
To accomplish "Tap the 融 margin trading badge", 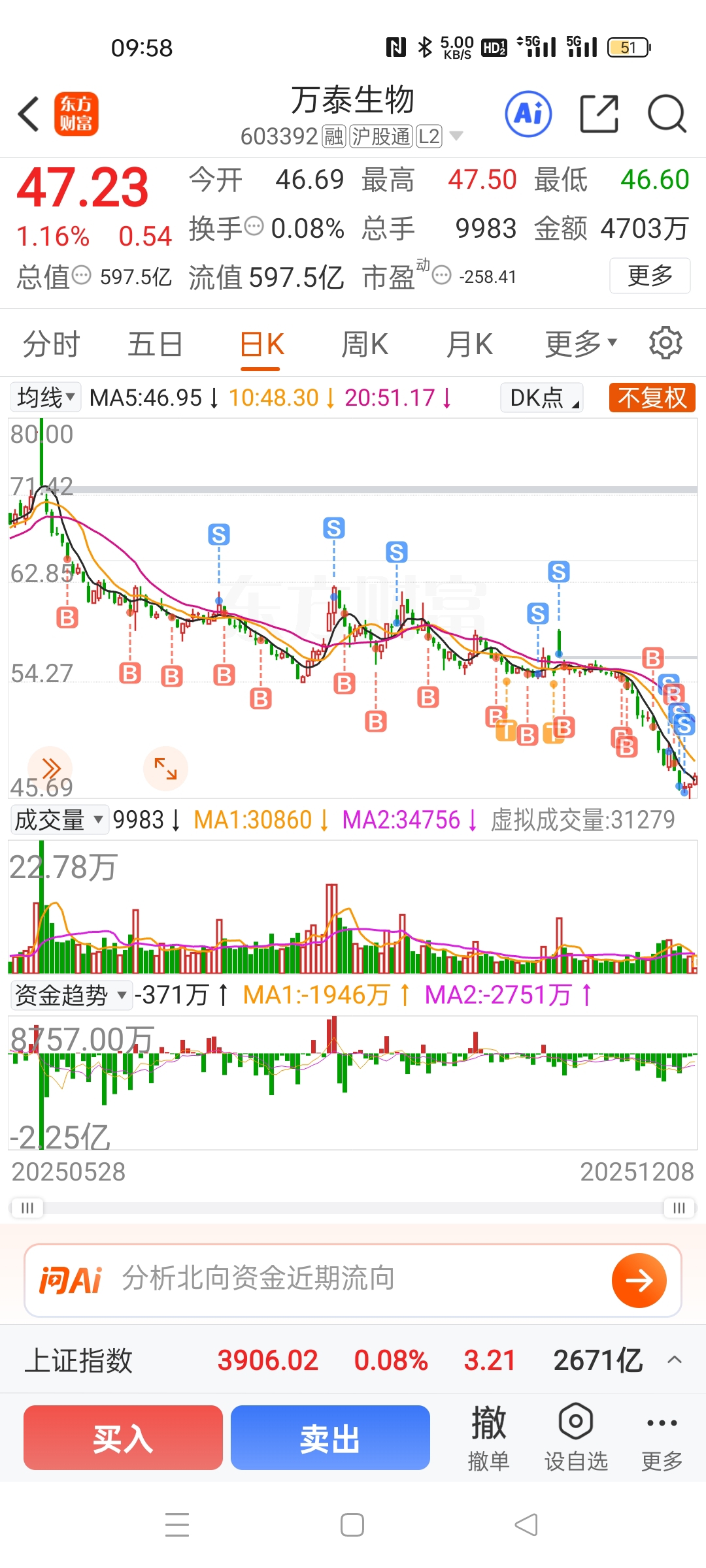I will (x=333, y=137).
